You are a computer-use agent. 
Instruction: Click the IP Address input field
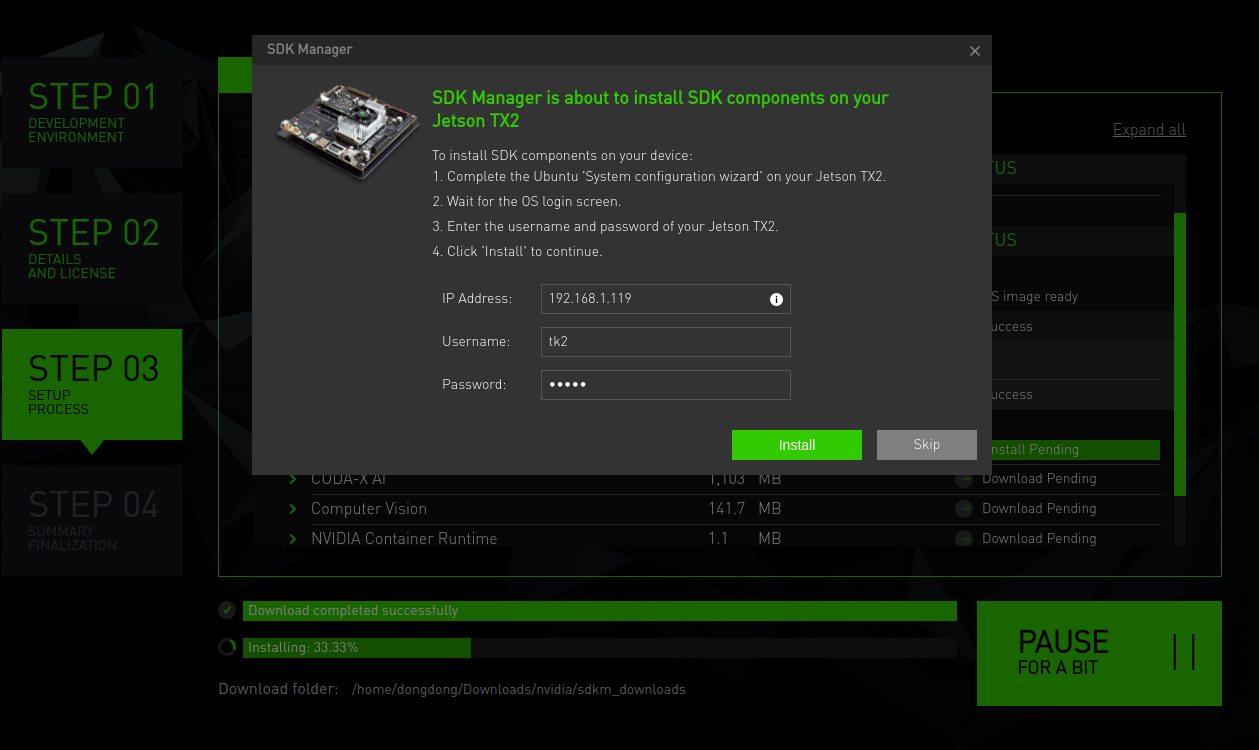[x=666, y=299]
